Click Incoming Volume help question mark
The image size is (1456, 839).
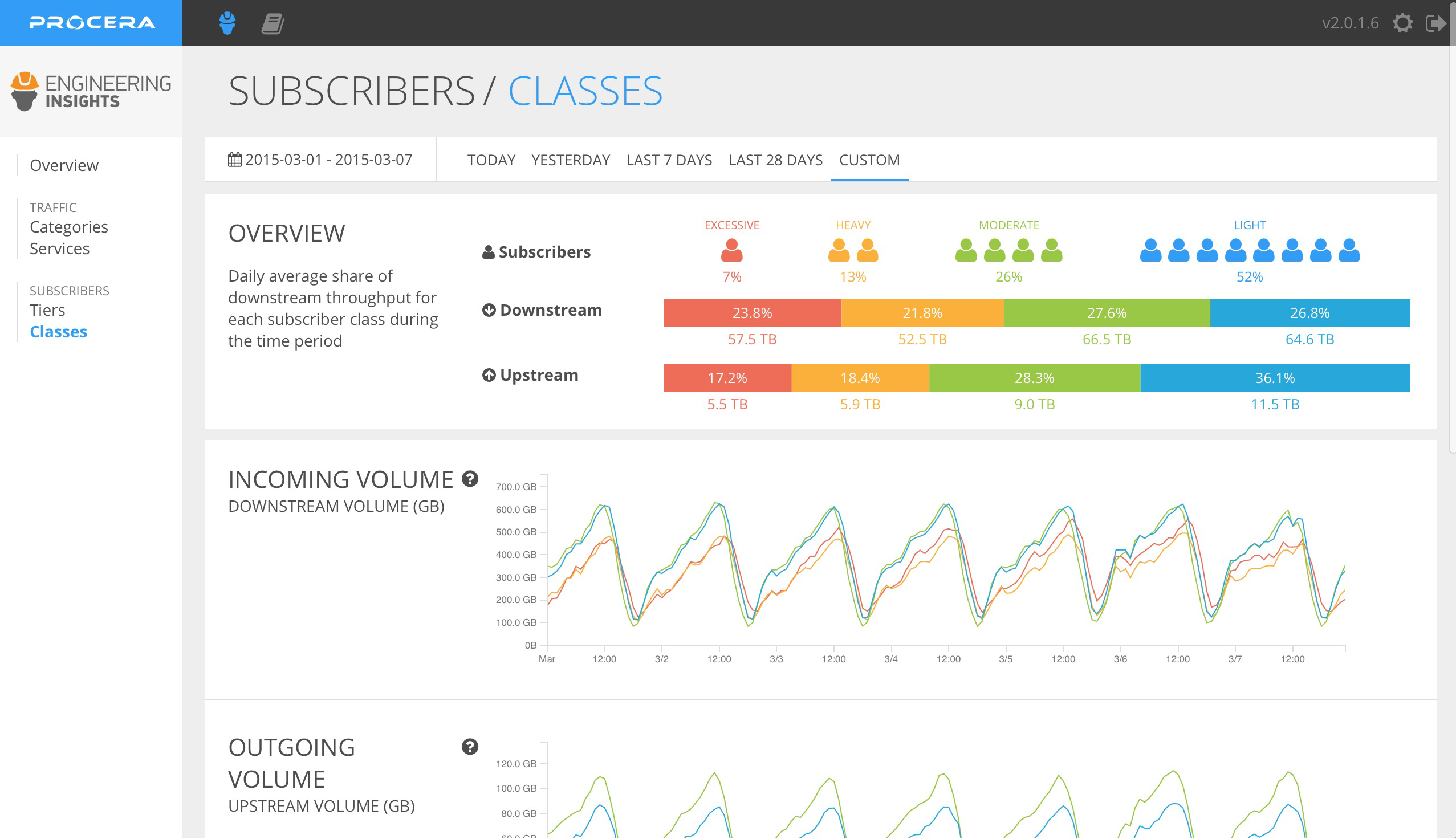470,479
